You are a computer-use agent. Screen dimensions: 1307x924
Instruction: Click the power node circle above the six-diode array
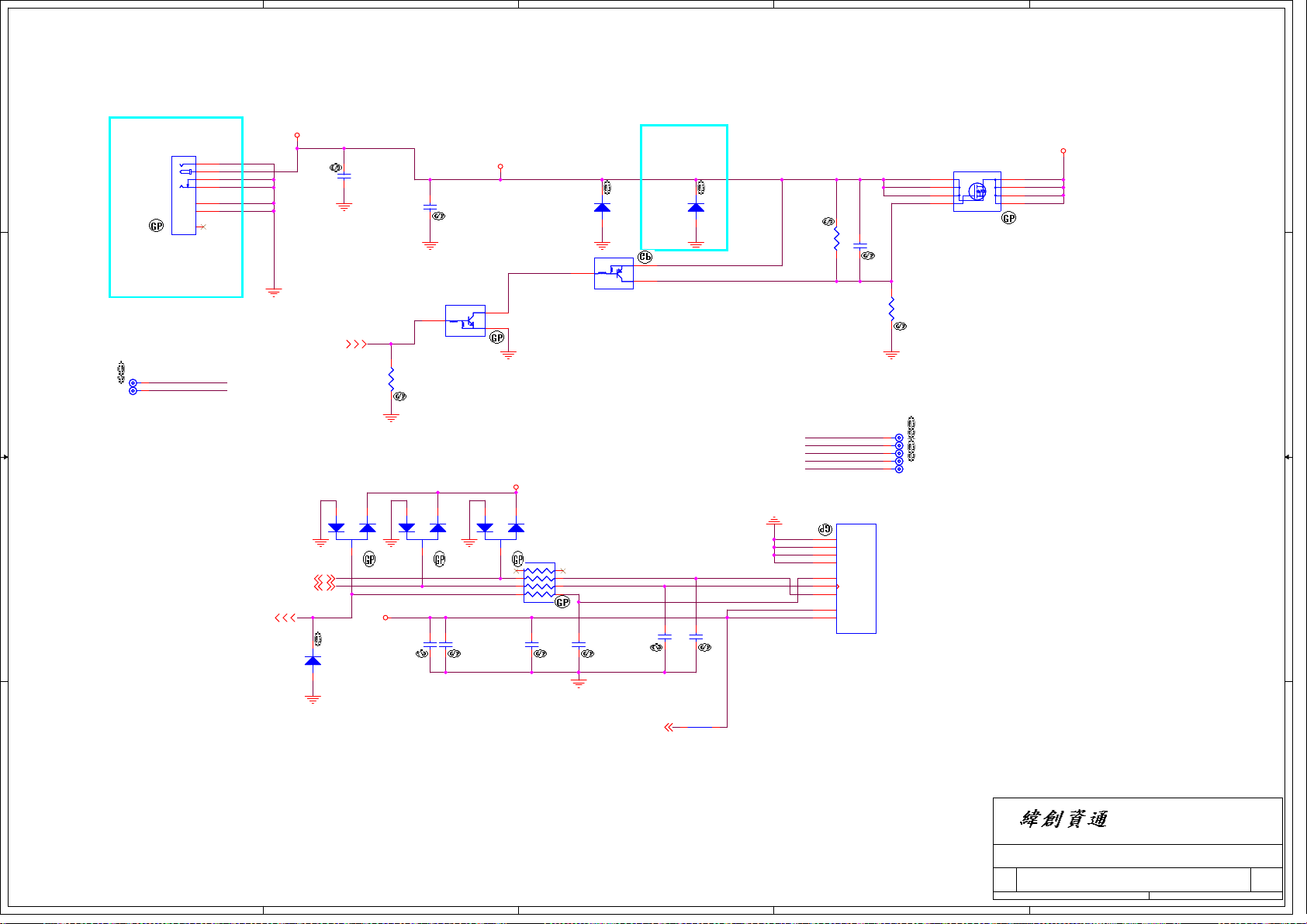click(x=516, y=487)
